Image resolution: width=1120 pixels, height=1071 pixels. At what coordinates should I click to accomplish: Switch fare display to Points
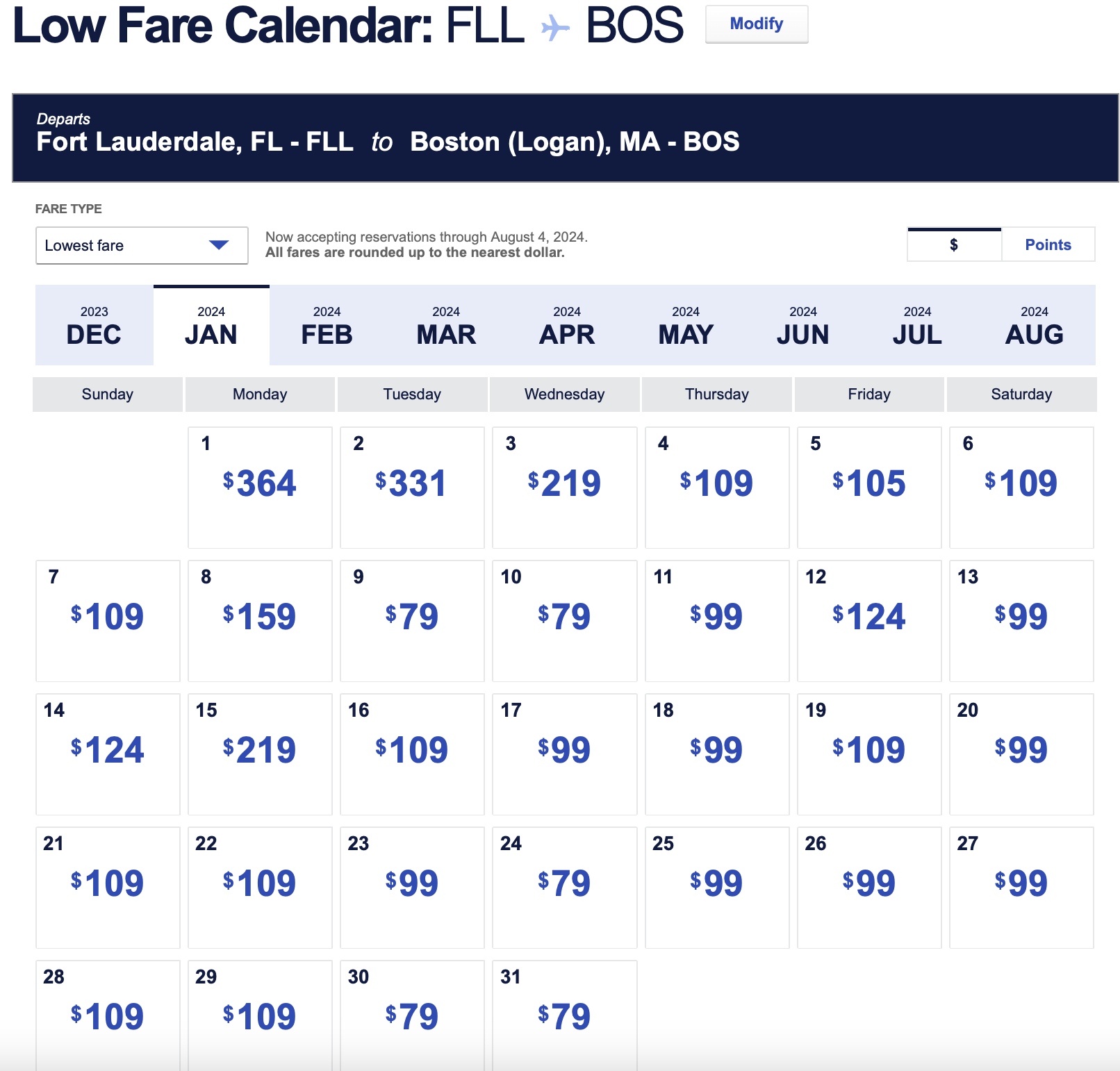pyautogui.click(x=1048, y=244)
